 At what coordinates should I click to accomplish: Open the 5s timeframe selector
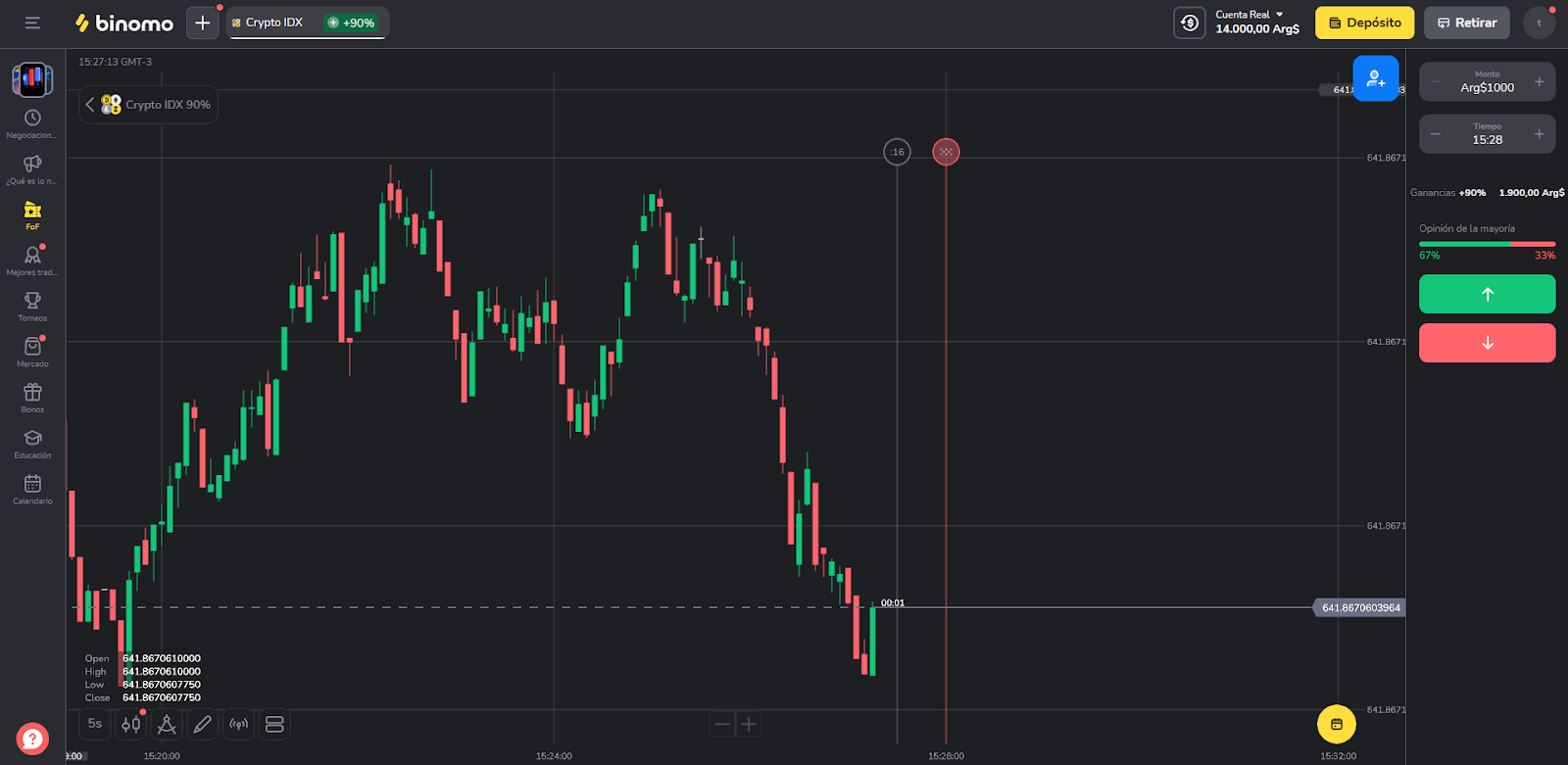(95, 724)
